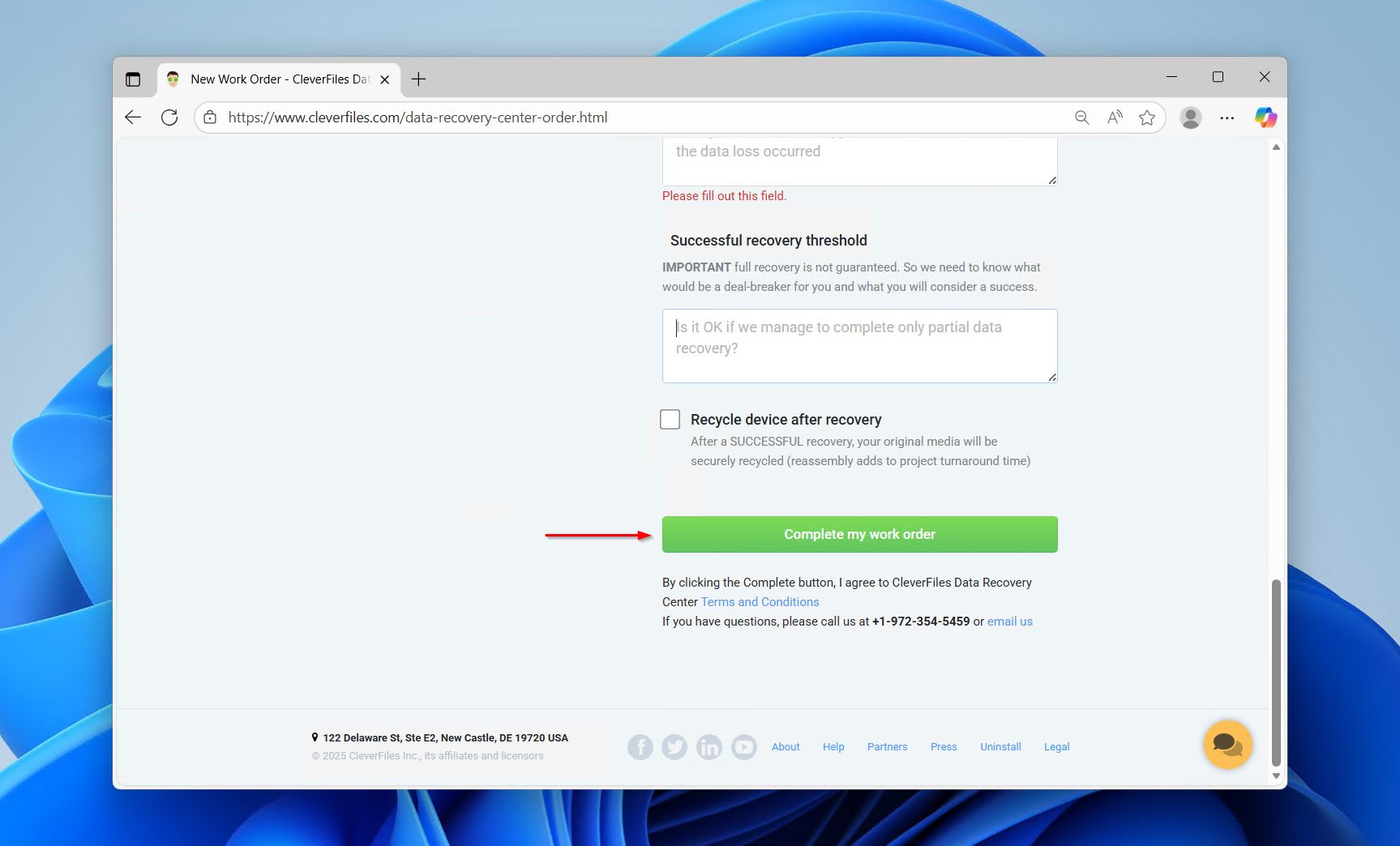This screenshot has height=846, width=1400.
Task: Click the browser refresh icon
Action: [169, 117]
